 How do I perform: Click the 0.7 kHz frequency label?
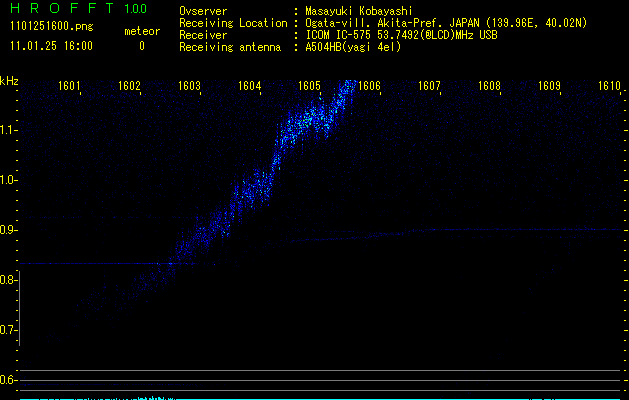[x=9, y=330]
